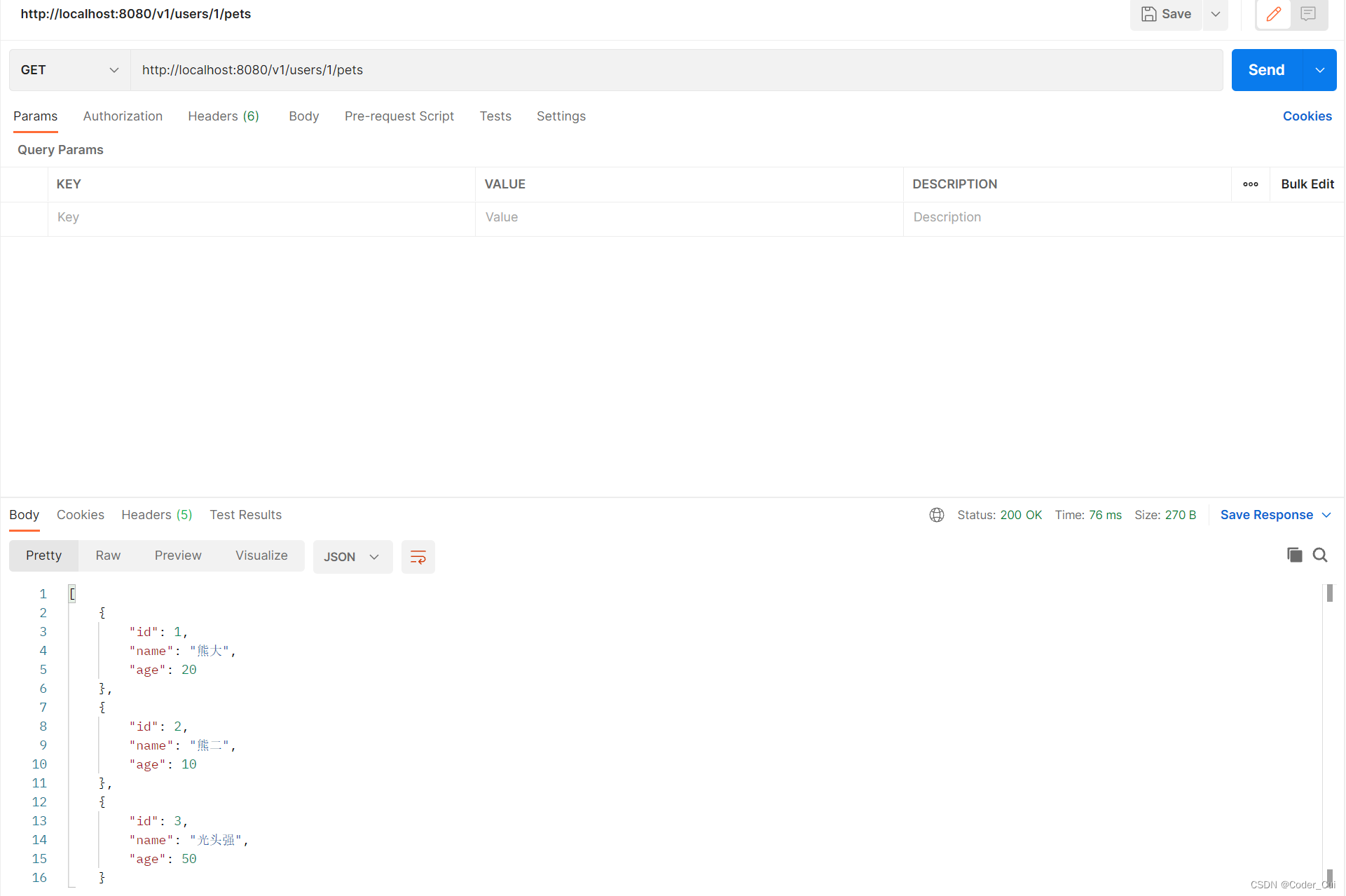Click the network globe icon

pos(937,515)
